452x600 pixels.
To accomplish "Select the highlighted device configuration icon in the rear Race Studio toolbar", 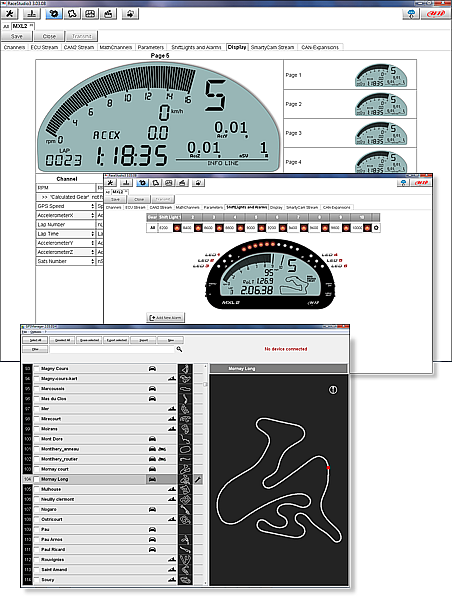I will point(54,14).
